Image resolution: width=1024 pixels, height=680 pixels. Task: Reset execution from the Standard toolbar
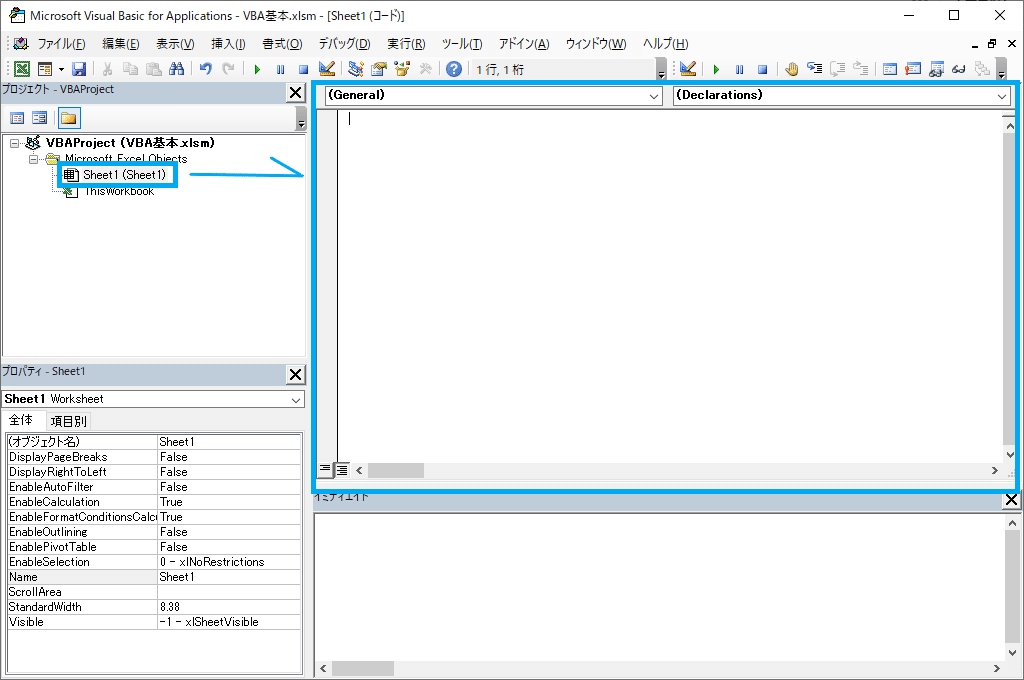303,69
